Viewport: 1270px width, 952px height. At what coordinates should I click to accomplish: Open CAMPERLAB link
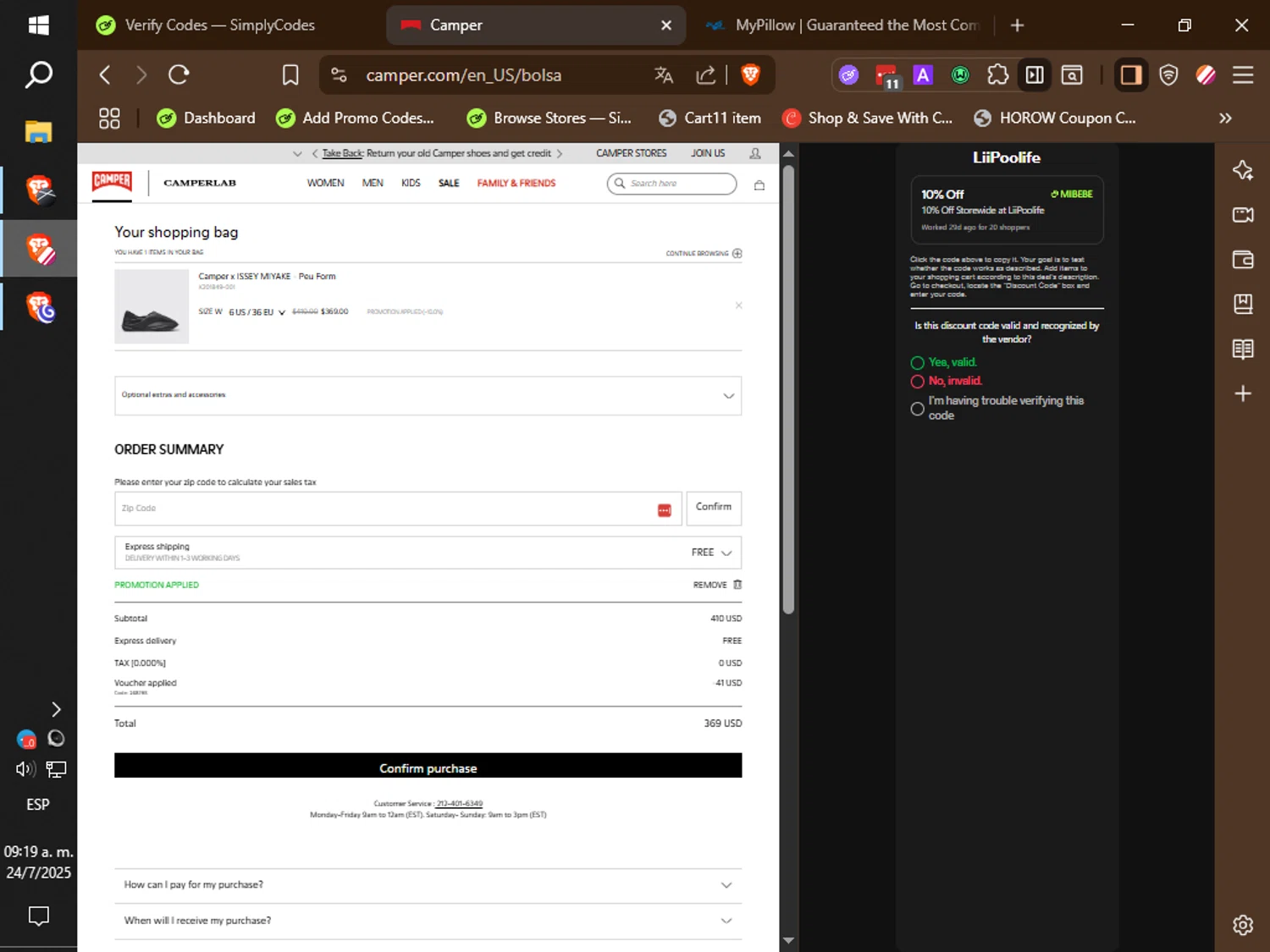point(200,183)
